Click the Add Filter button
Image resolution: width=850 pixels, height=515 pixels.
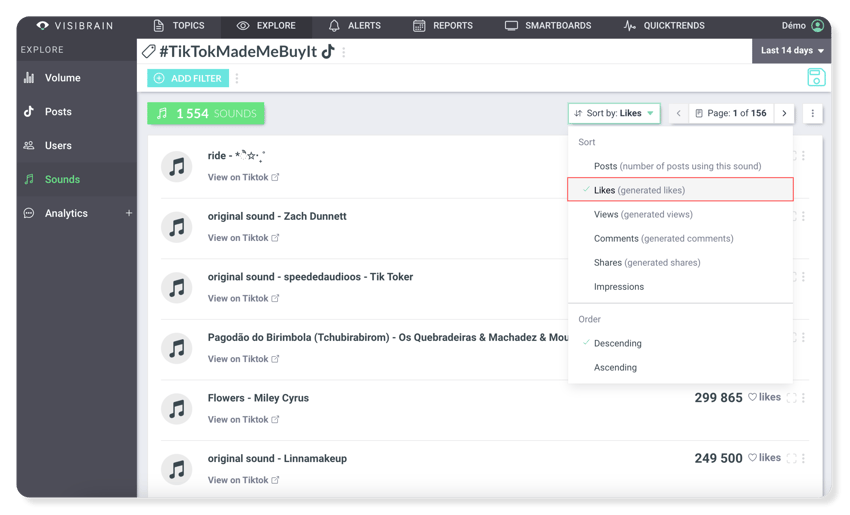188,78
